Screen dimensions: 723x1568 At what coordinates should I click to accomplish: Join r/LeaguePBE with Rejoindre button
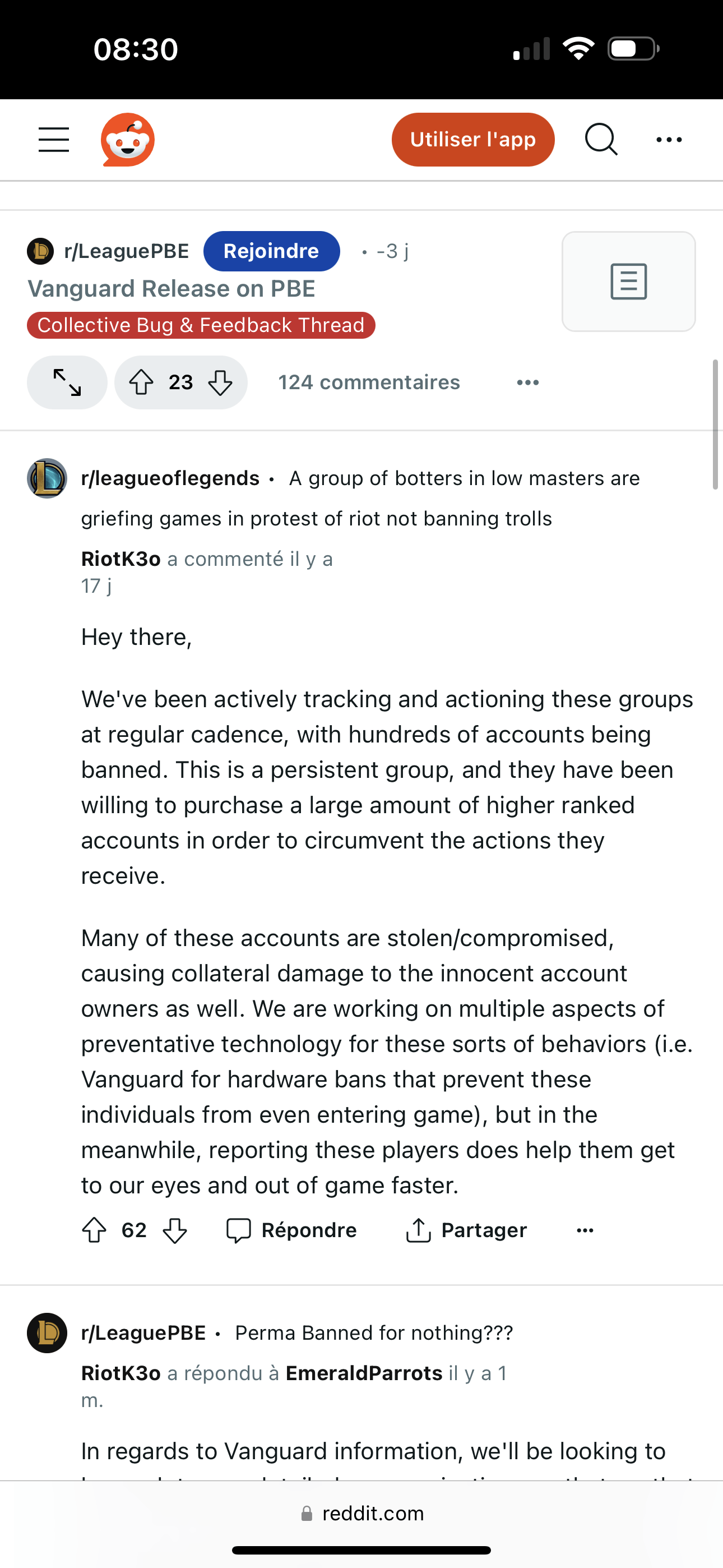pos(271,251)
